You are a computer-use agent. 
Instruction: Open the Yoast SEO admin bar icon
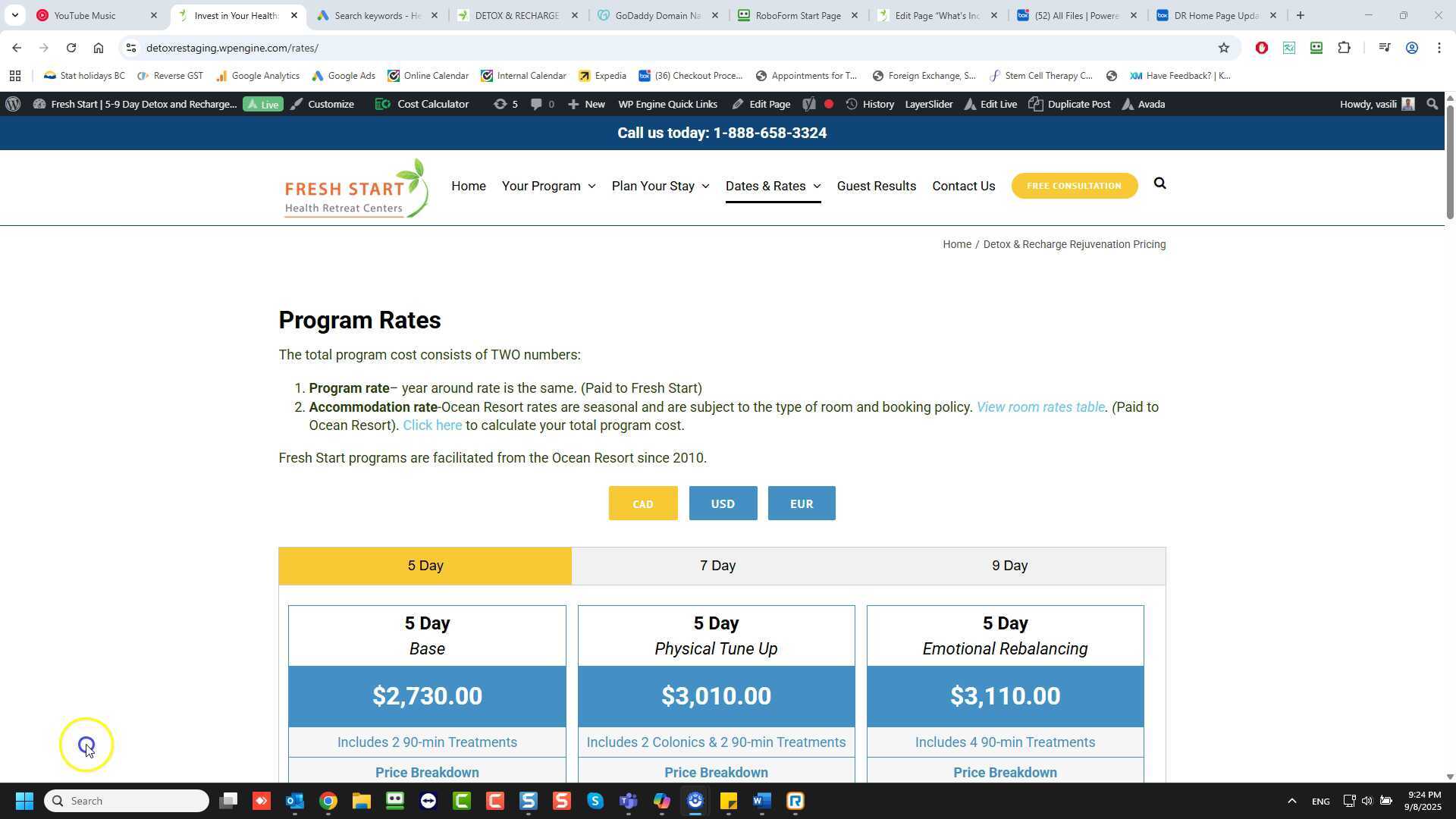click(809, 104)
